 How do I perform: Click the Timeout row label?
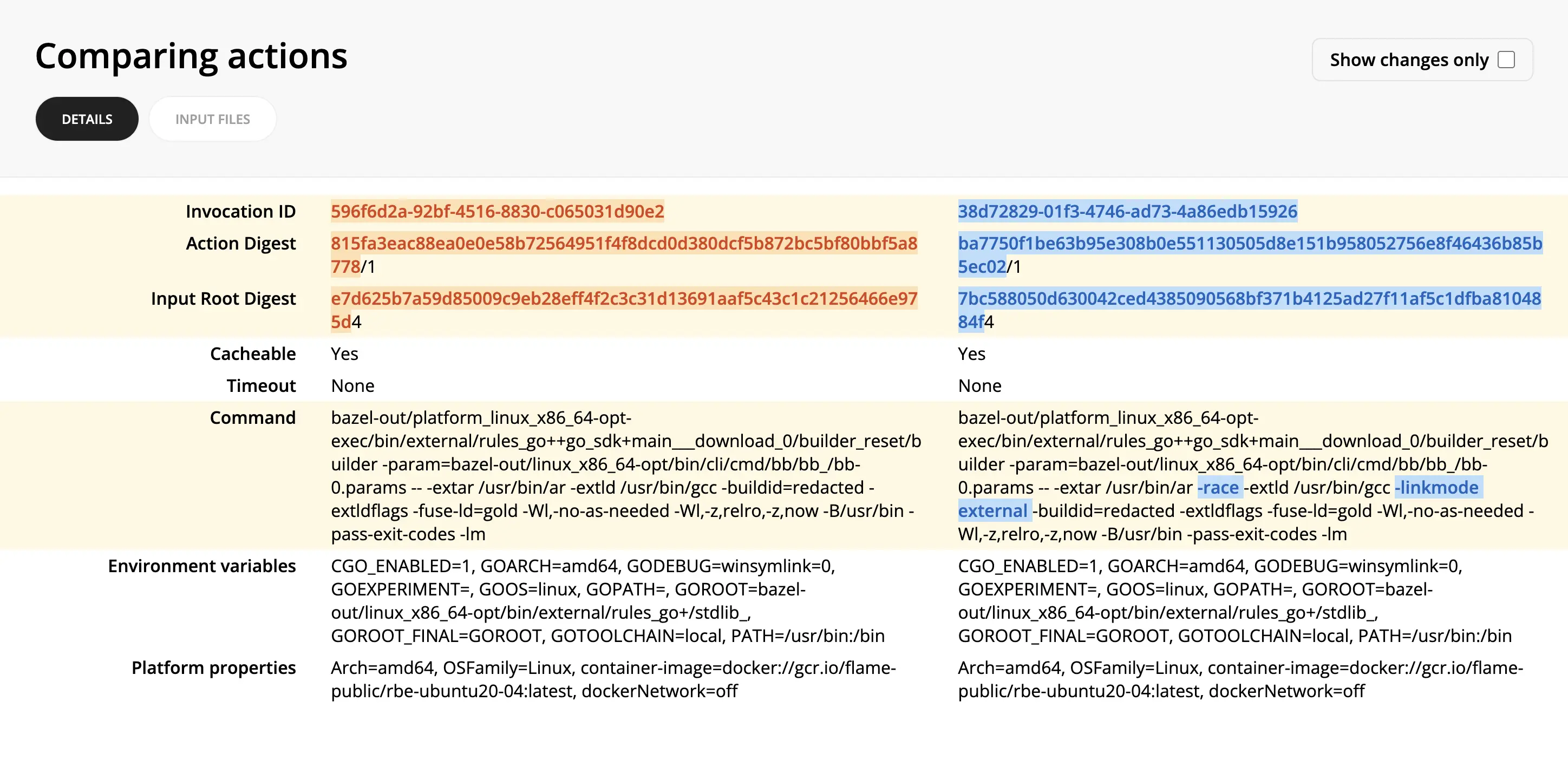tap(260, 386)
